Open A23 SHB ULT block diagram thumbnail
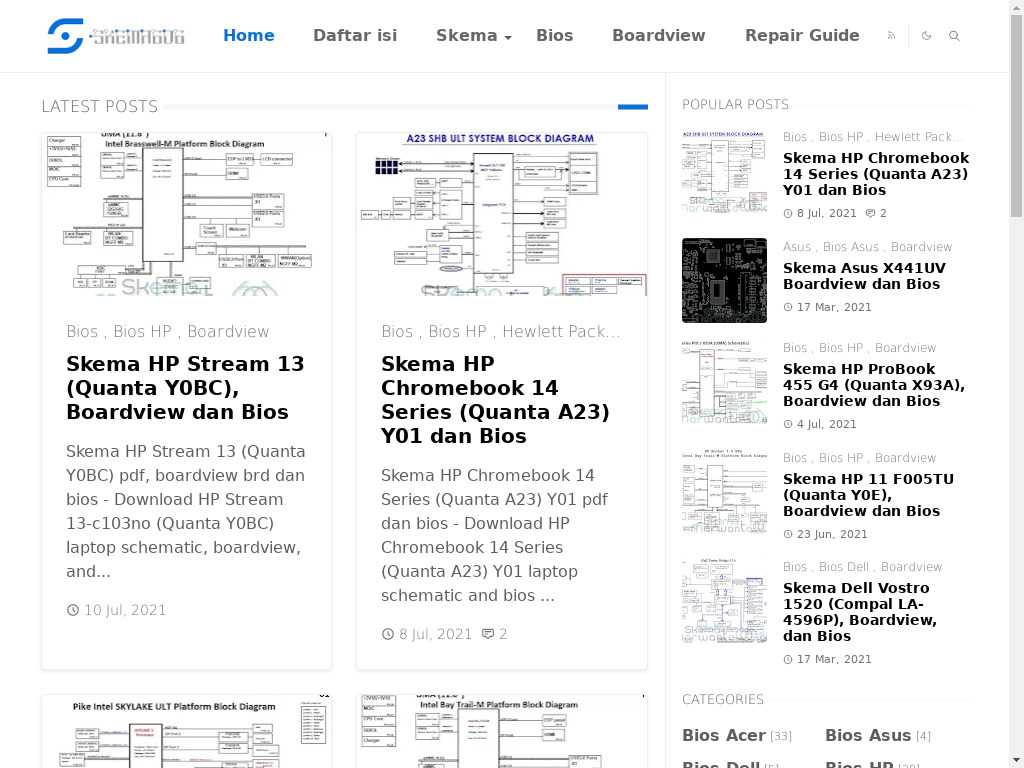 (x=502, y=214)
